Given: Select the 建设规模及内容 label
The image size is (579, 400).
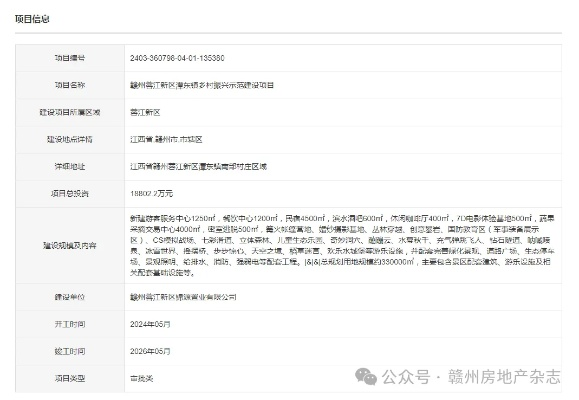Looking at the screenshot, I should point(70,246).
